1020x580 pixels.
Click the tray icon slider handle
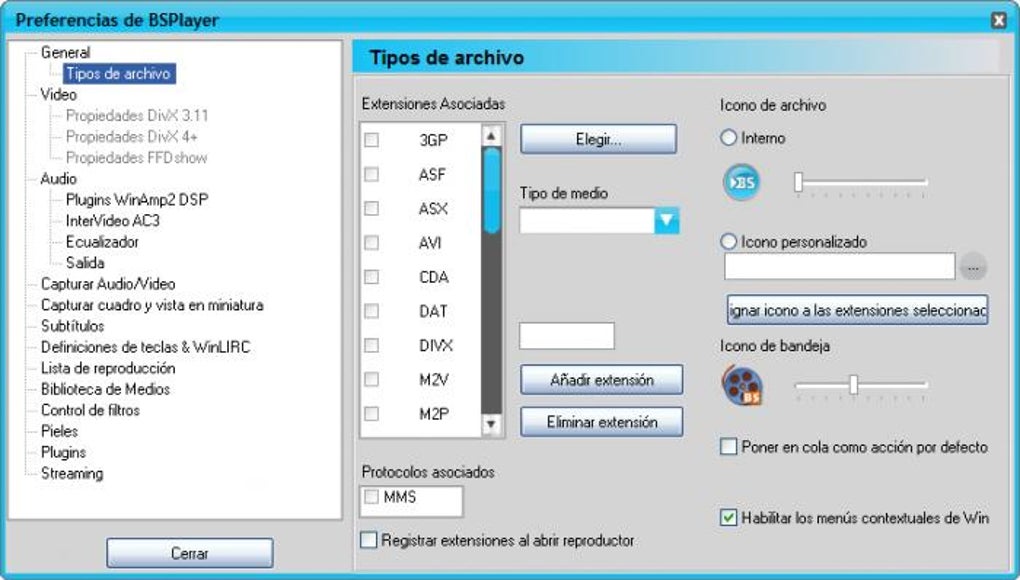pos(854,385)
